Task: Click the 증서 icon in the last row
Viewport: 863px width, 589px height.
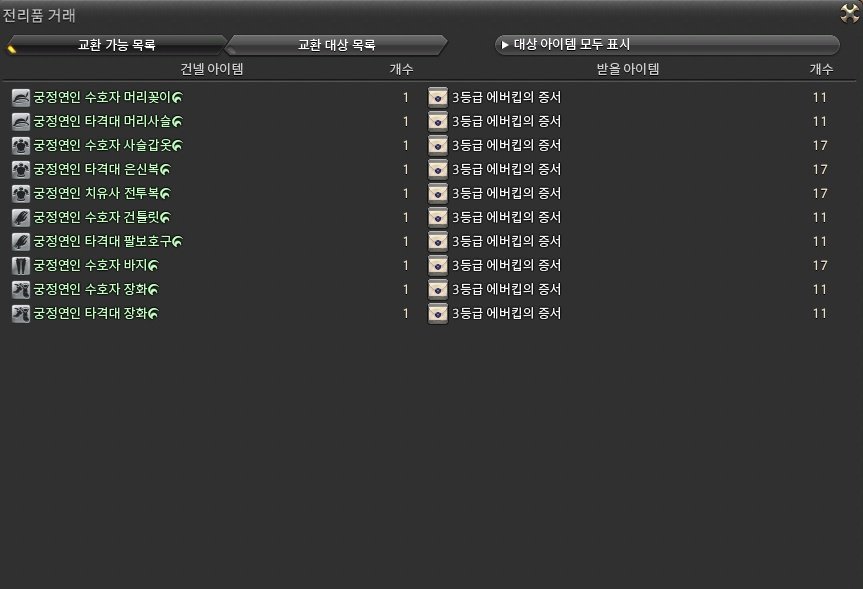Action: [x=437, y=313]
